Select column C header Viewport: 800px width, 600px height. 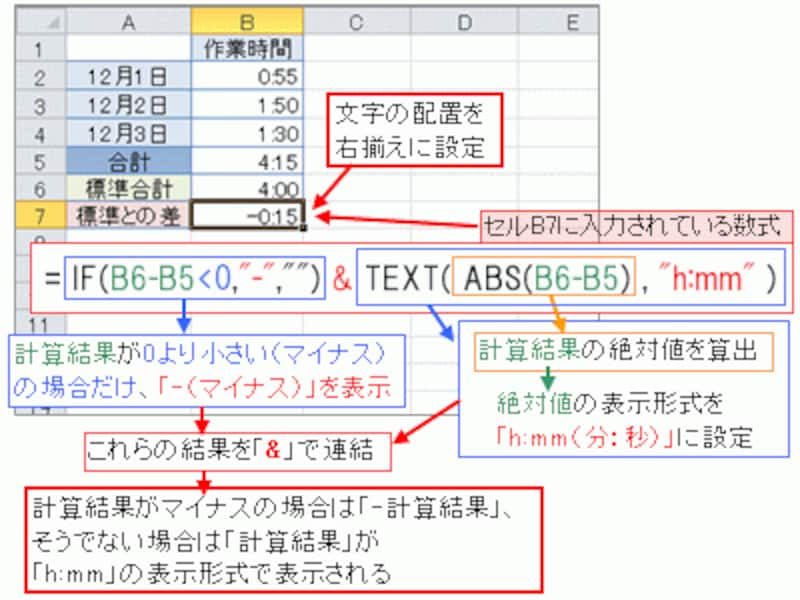click(357, 22)
